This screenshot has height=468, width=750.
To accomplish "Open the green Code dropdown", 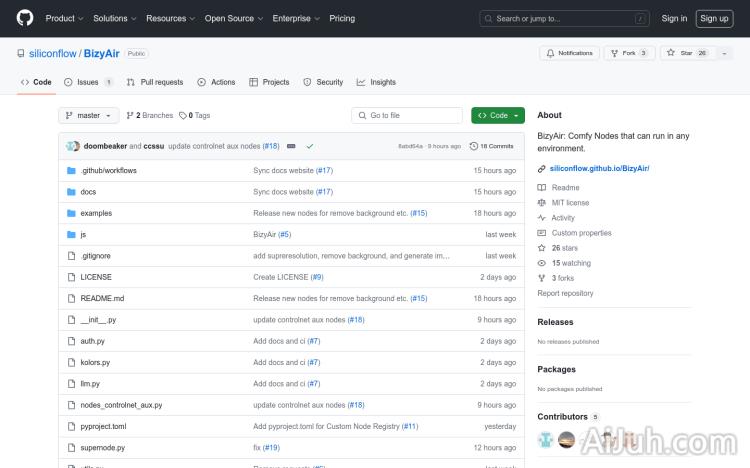I will pyautogui.click(x=498, y=116).
